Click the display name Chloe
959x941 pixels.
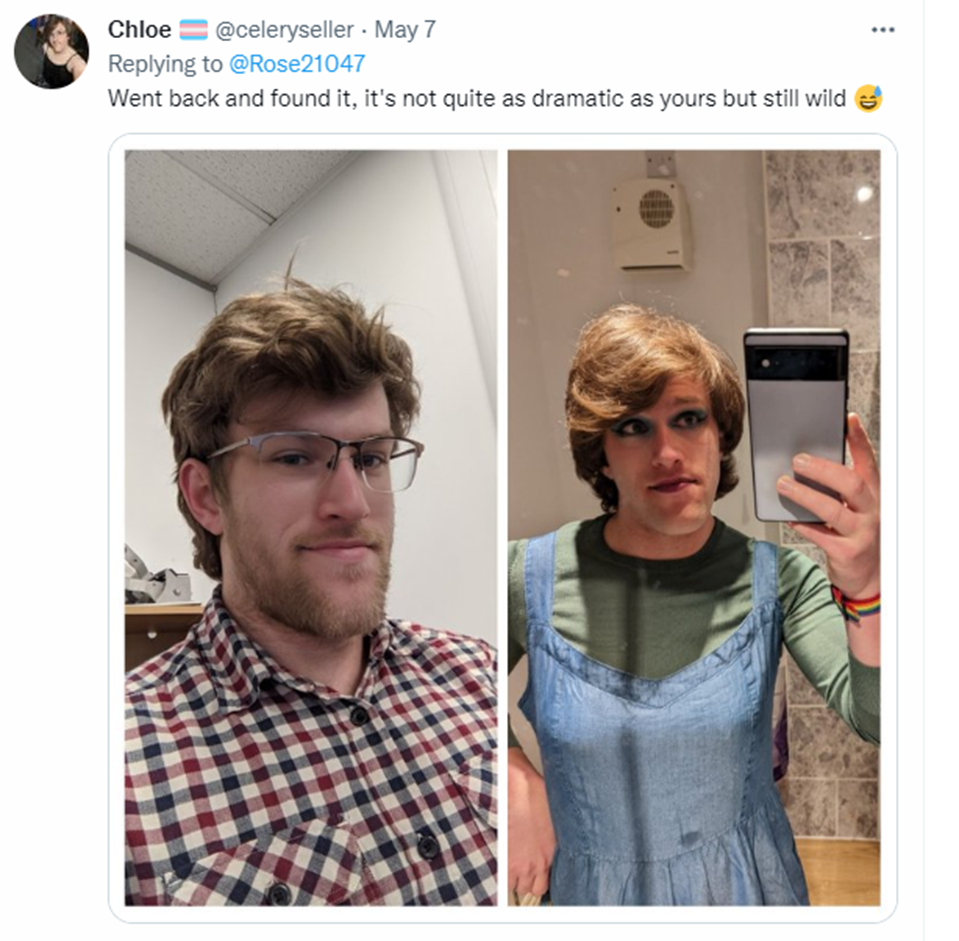[x=139, y=30]
